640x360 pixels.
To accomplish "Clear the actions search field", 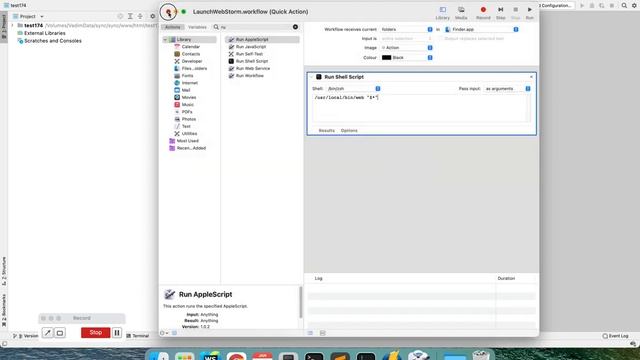I will [x=295, y=27].
